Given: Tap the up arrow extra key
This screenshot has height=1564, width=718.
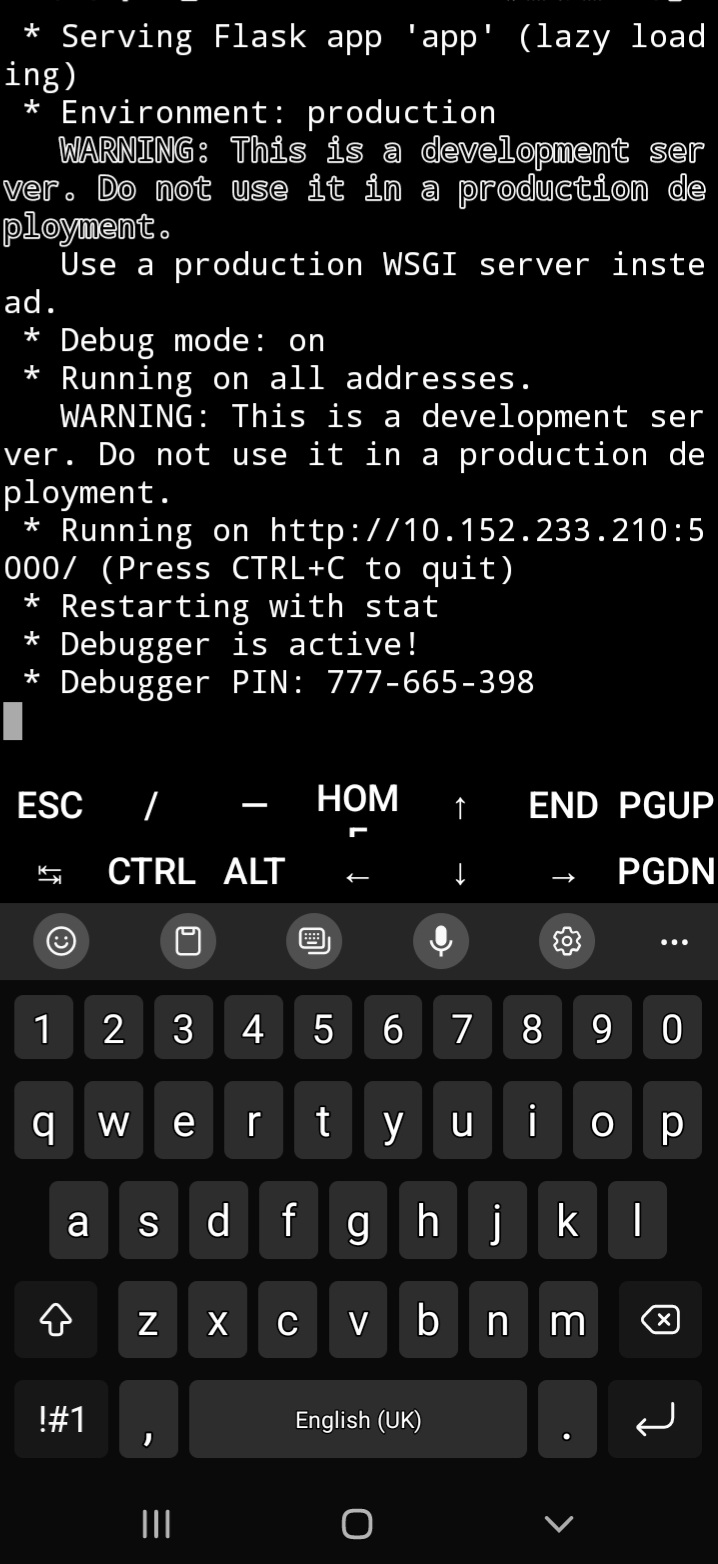Looking at the screenshot, I should click(460, 808).
